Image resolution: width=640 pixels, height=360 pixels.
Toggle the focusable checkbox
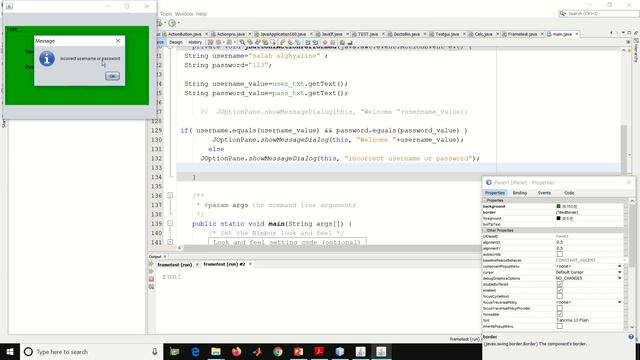tap(560, 314)
